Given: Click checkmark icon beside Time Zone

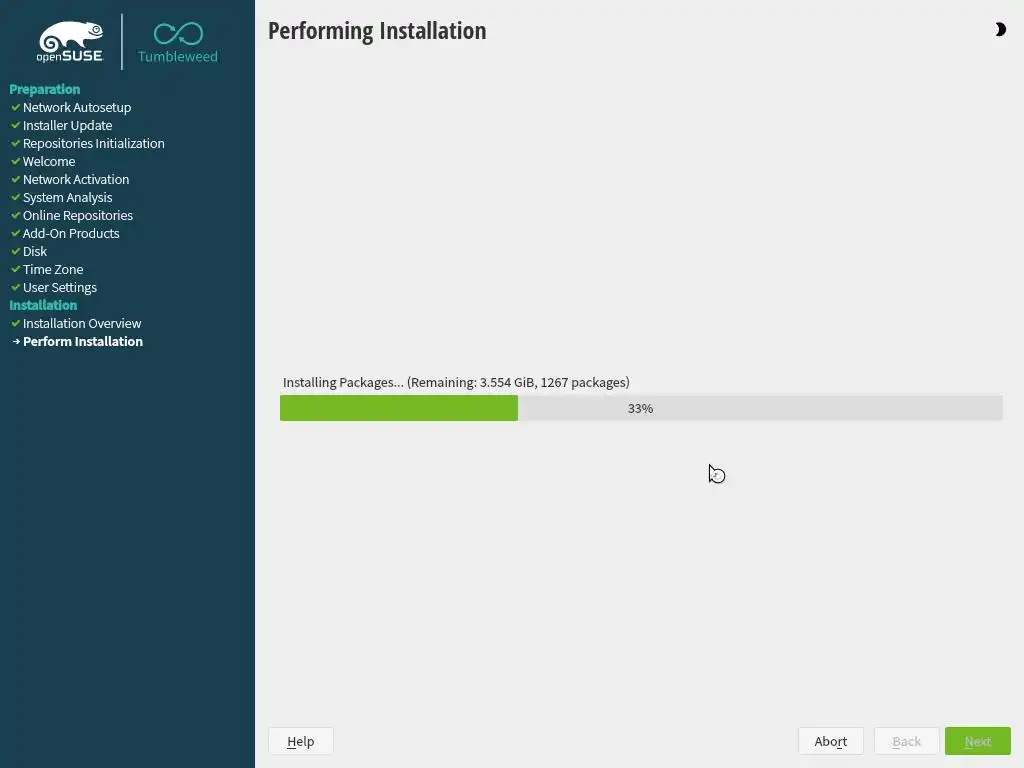Looking at the screenshot, I should 16,269.
